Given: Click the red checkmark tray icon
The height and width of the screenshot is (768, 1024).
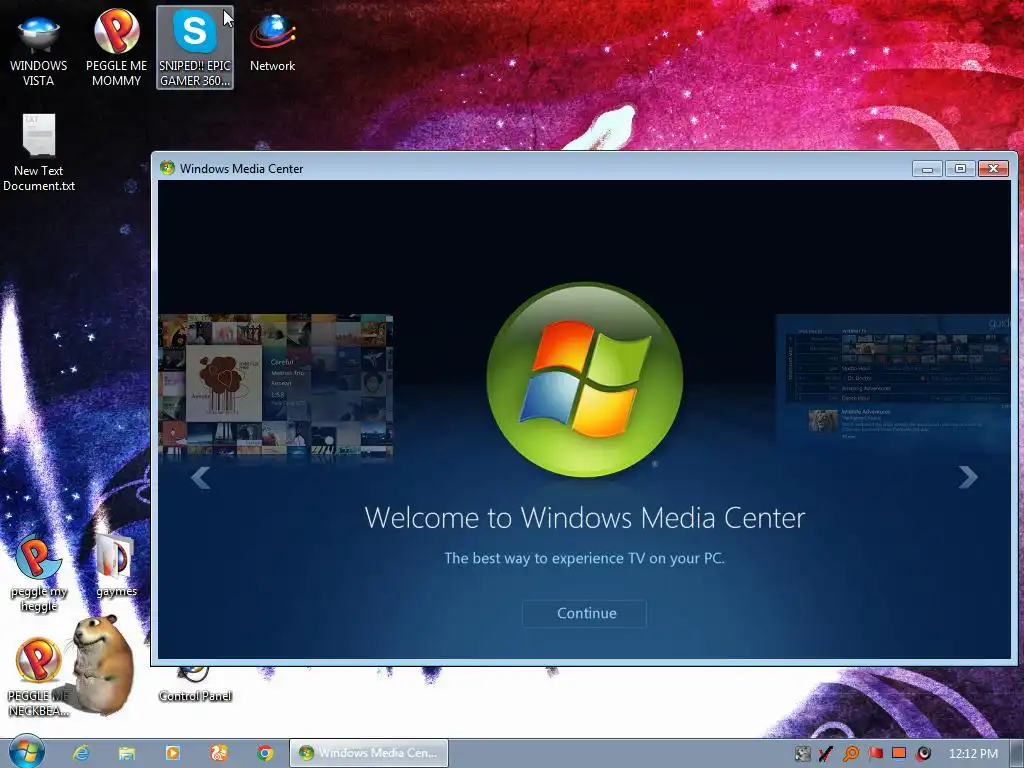Looking at the screenshot, I should (825, 754).
